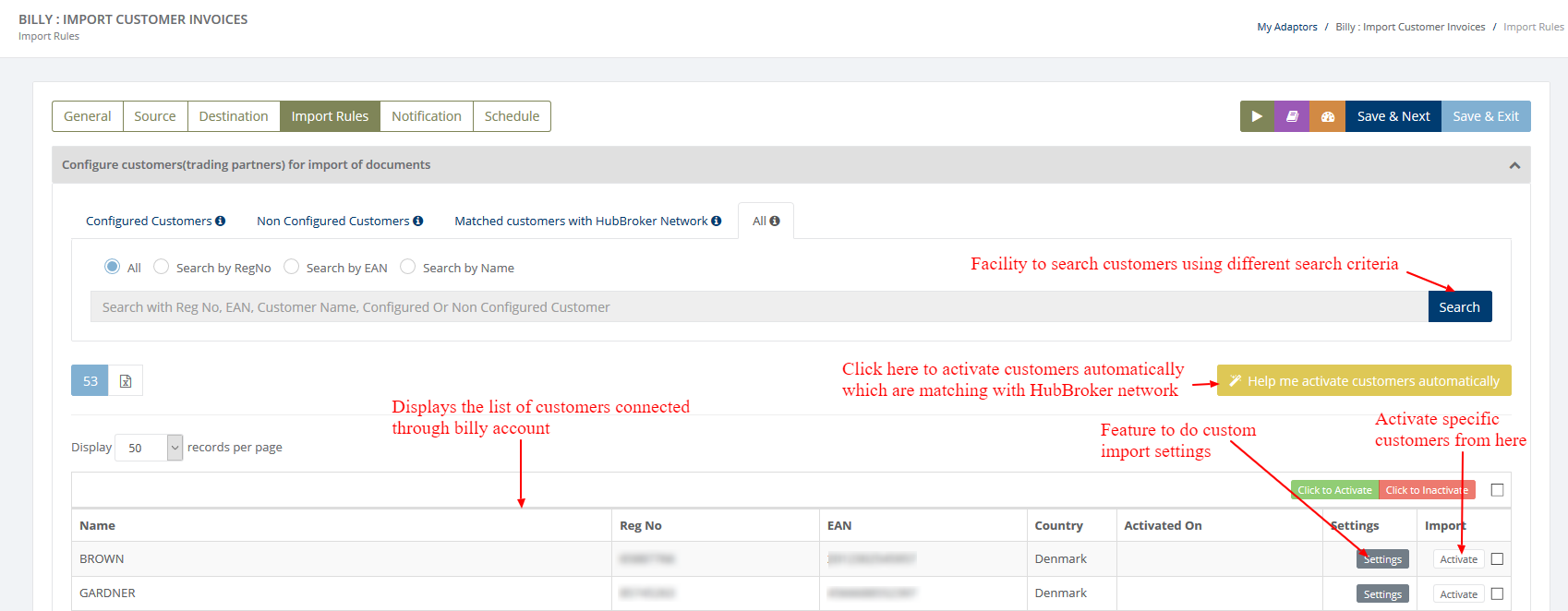Image resolution: width=1568 pixels, height=611 pixels.
Task: Open the Non Configured Customers sub-tab
Action: pyautogui.click(x=340, y=221)
